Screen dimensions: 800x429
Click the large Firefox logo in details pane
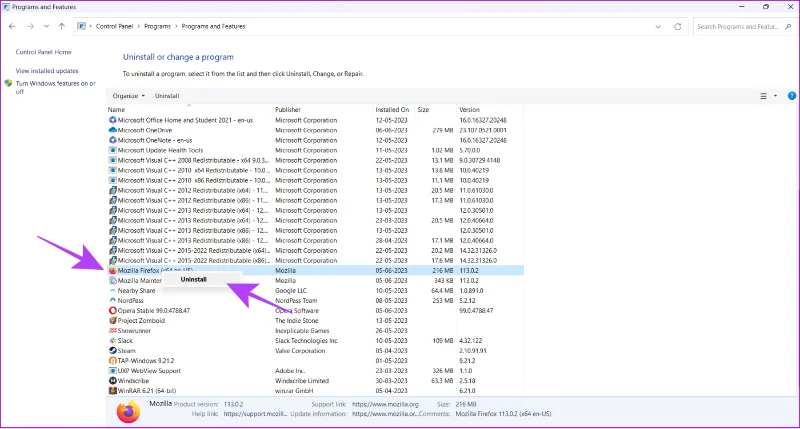tap(128, 412)
